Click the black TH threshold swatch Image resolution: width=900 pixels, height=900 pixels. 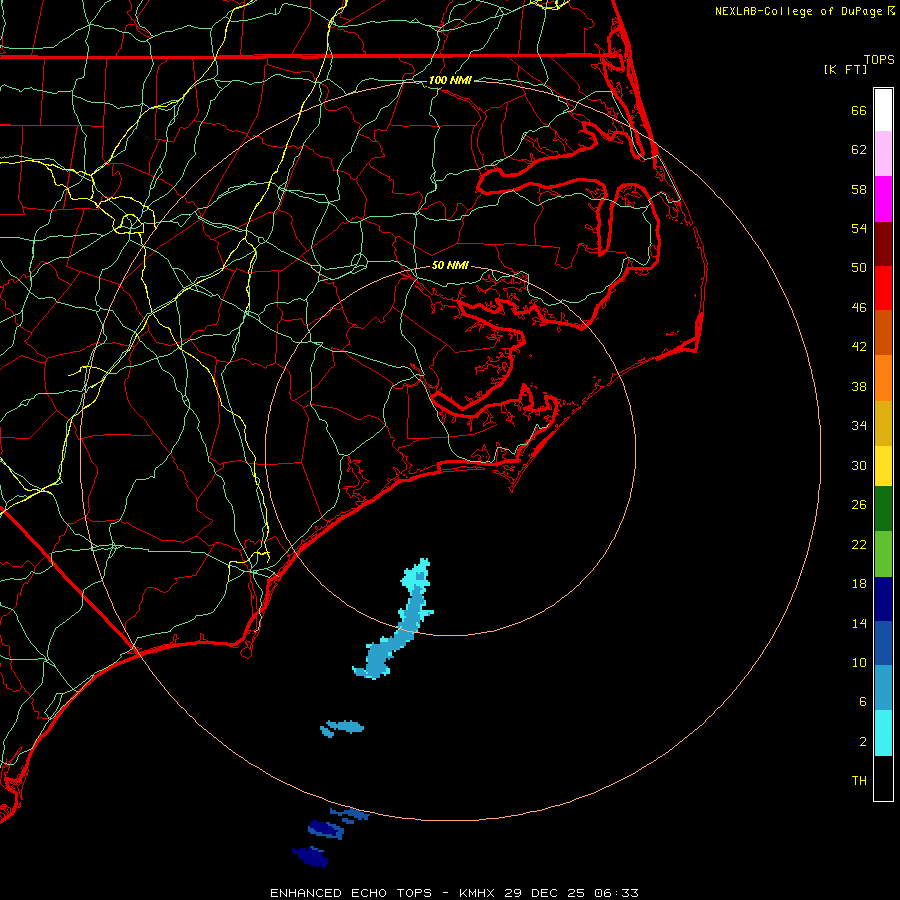coord(883,778)
